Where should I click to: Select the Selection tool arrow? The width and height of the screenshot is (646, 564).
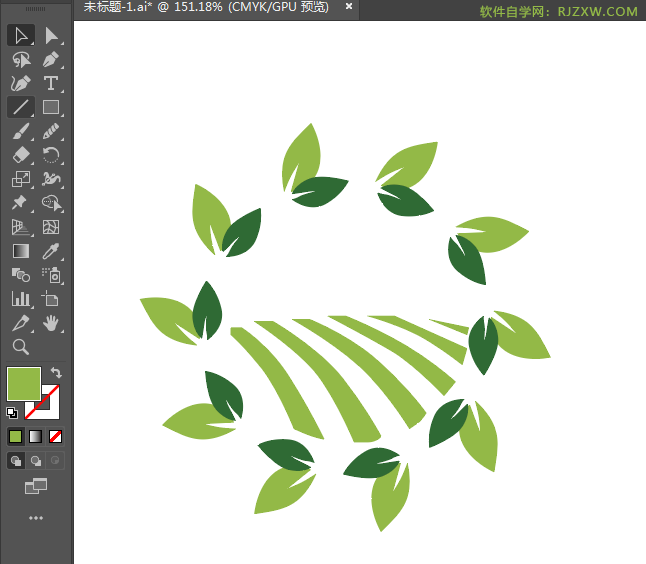click(x=21, y=35)
